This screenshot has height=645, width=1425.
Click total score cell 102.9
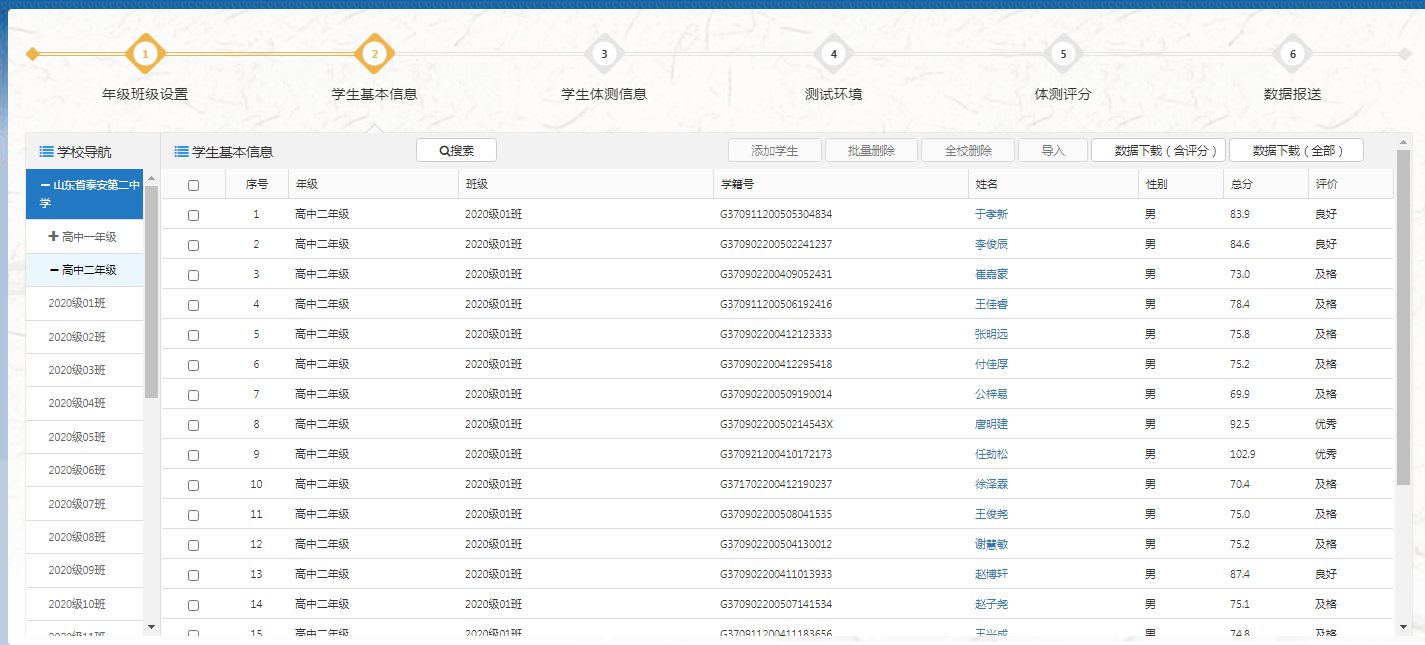[x=1242, y=454]
